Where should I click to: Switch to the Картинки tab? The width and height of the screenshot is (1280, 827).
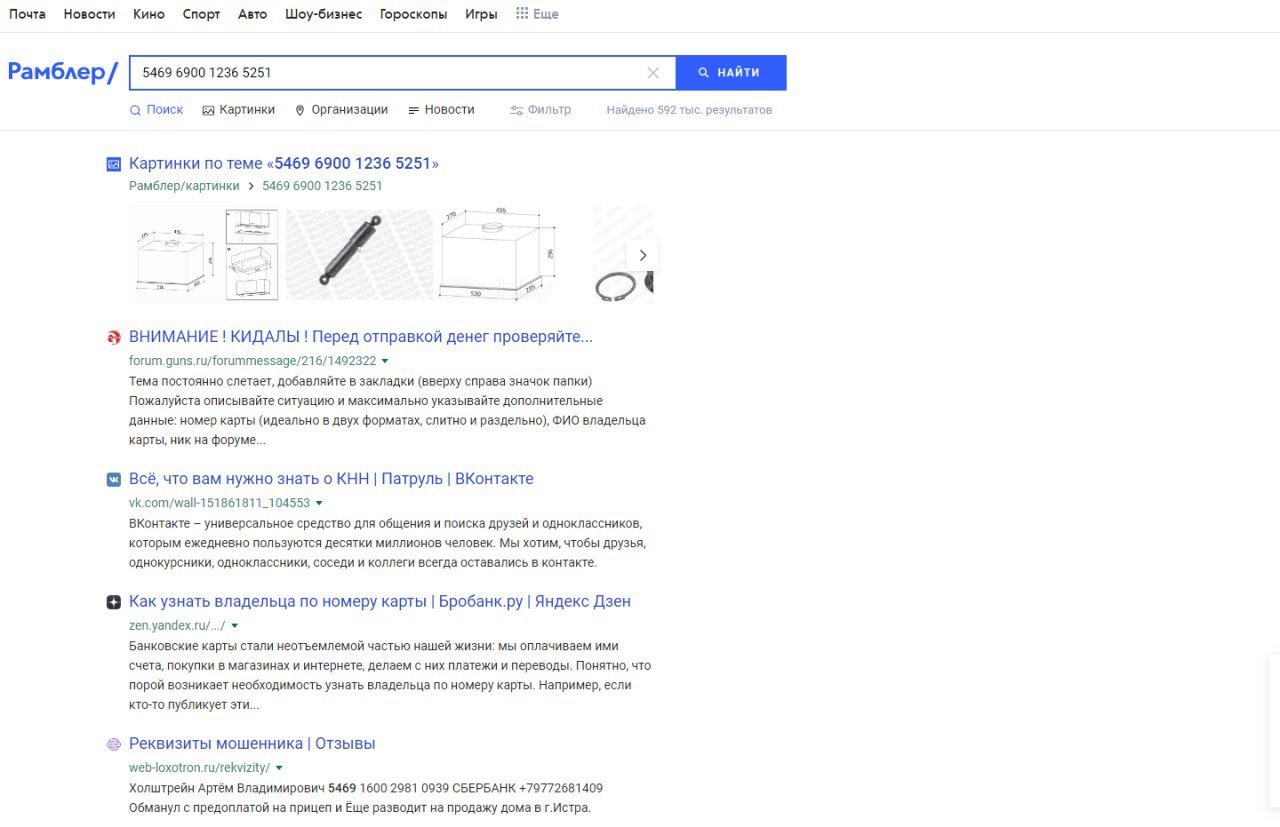tap(238, 110)
